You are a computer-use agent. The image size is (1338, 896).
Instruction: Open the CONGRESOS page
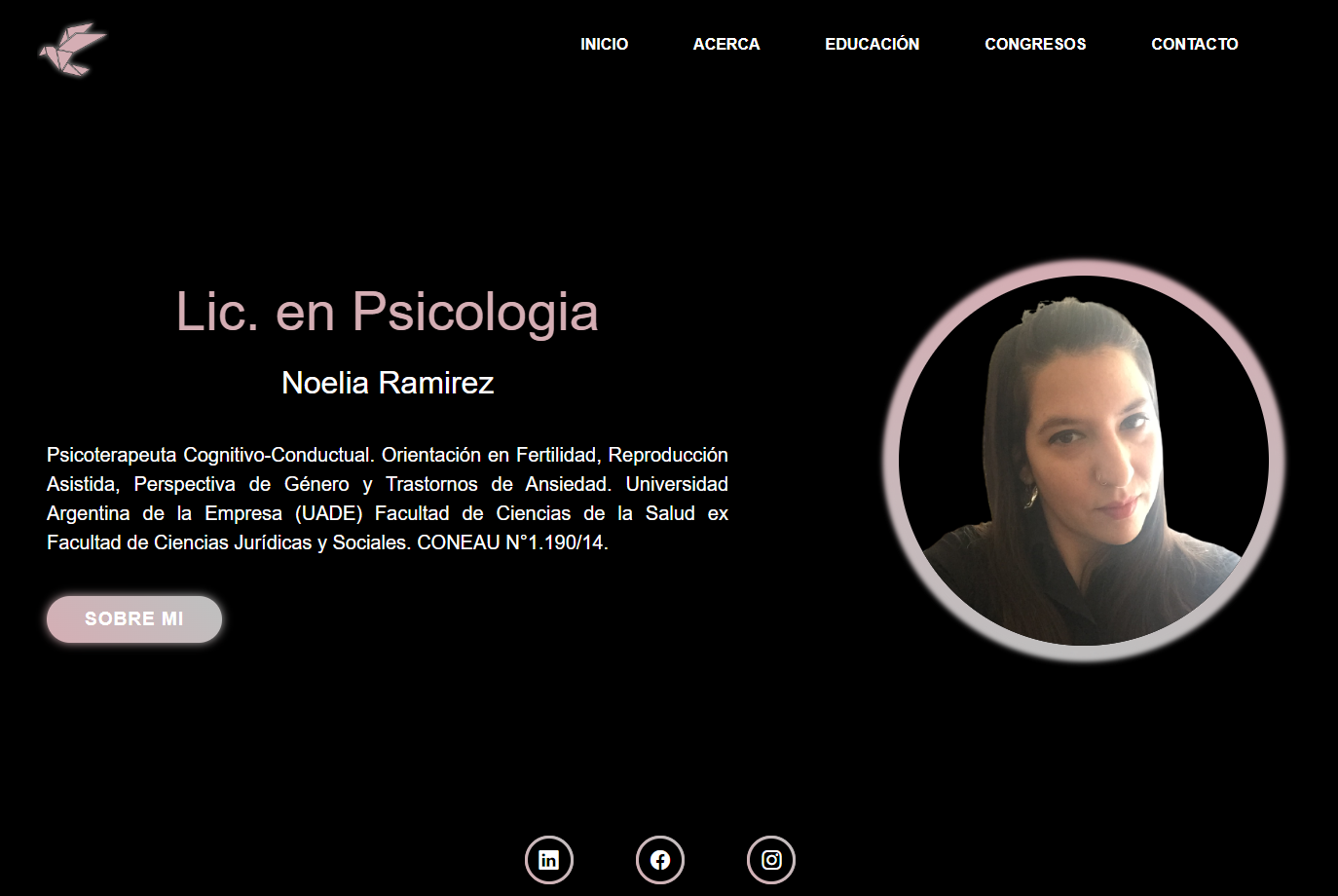point(1035,44)
